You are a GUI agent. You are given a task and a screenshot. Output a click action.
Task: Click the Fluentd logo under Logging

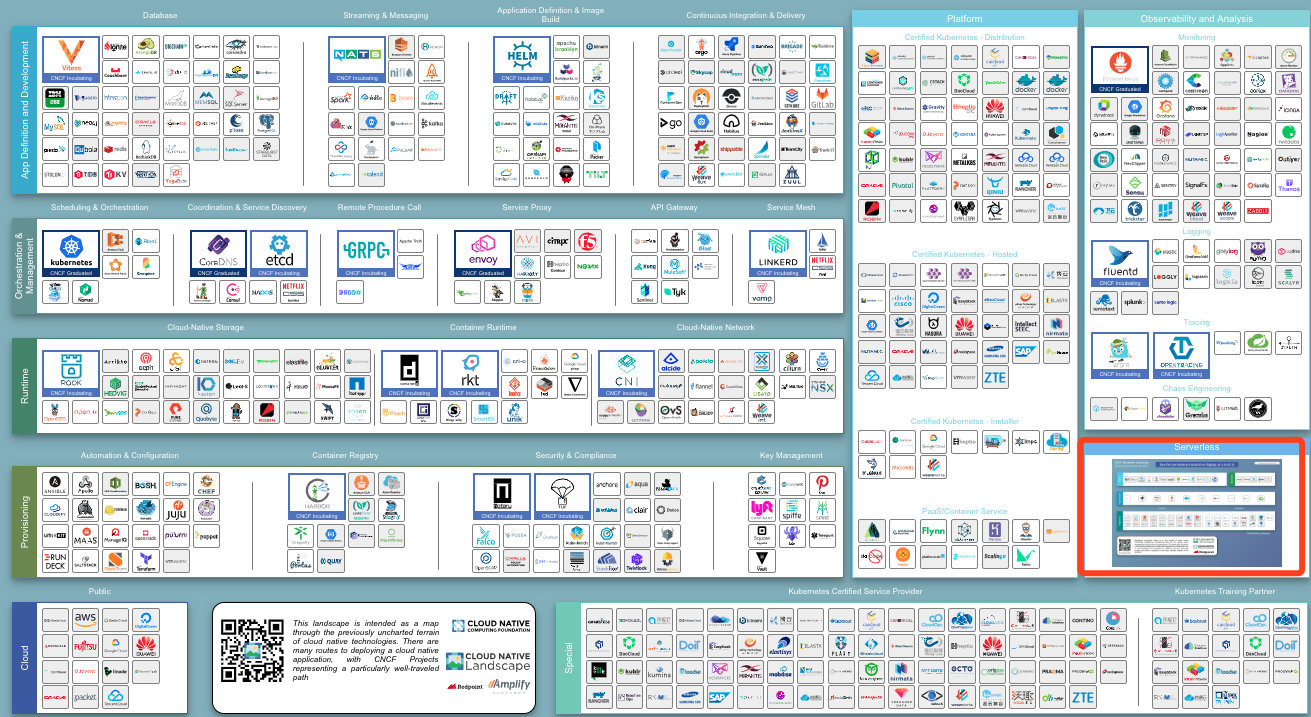coord(1118,263)
